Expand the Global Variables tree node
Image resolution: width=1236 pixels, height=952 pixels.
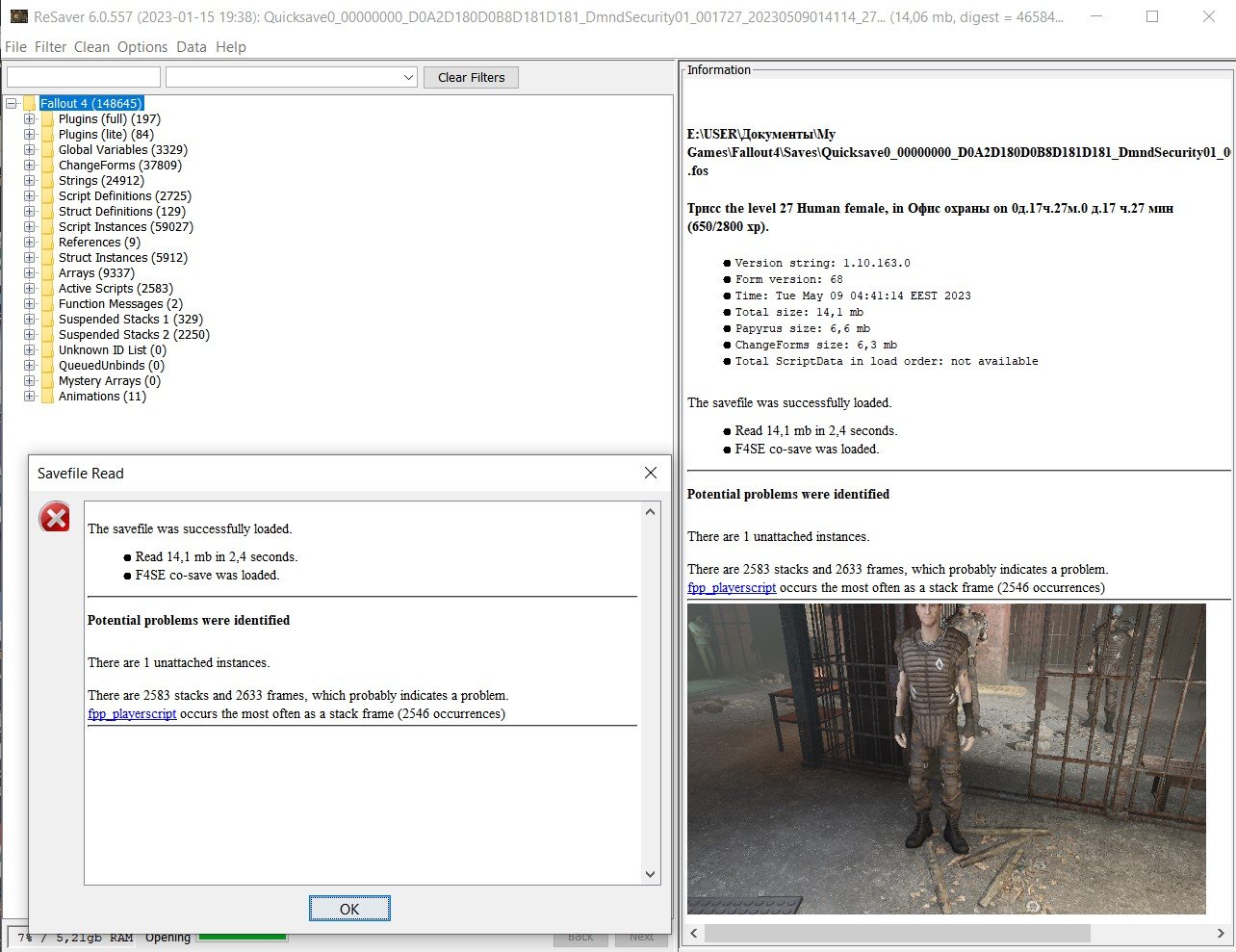[30, 150]
